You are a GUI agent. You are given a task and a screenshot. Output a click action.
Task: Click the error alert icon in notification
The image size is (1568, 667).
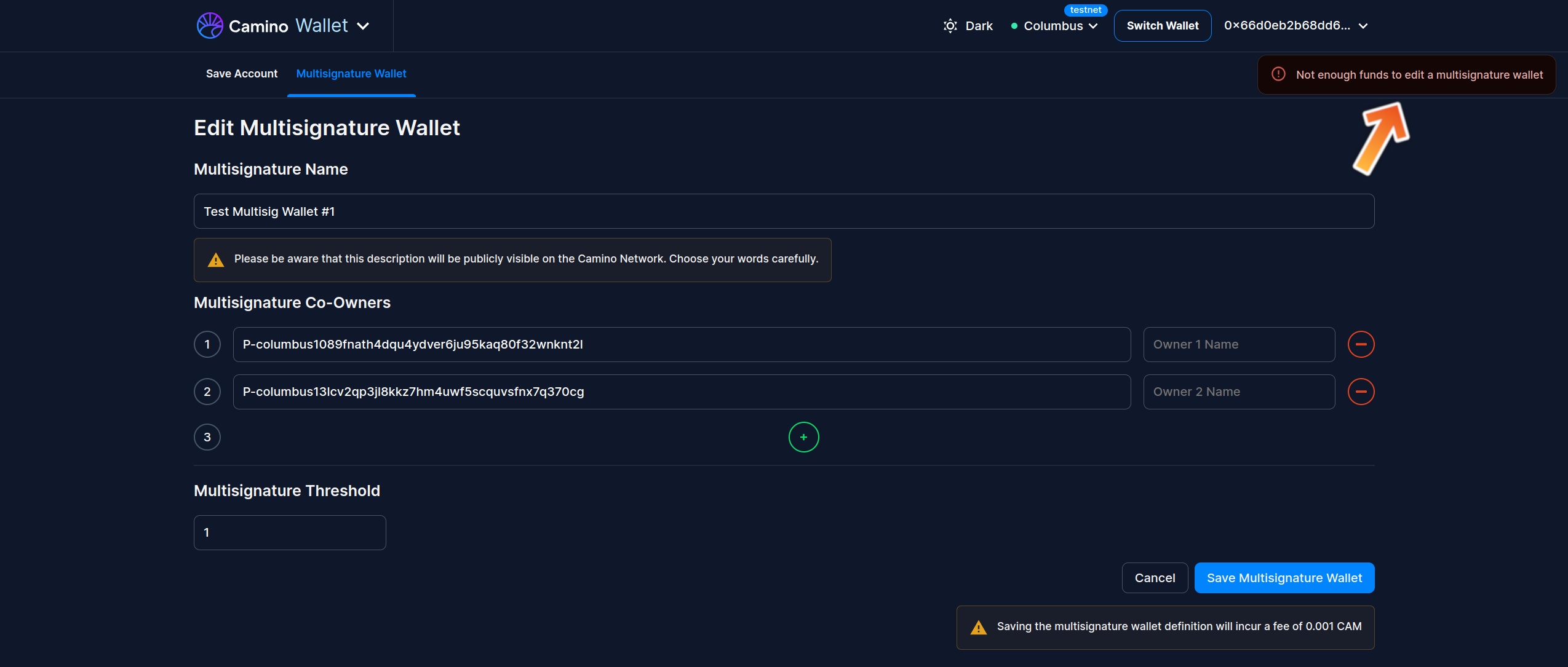pyautogui.click(x=1278, y=74)
